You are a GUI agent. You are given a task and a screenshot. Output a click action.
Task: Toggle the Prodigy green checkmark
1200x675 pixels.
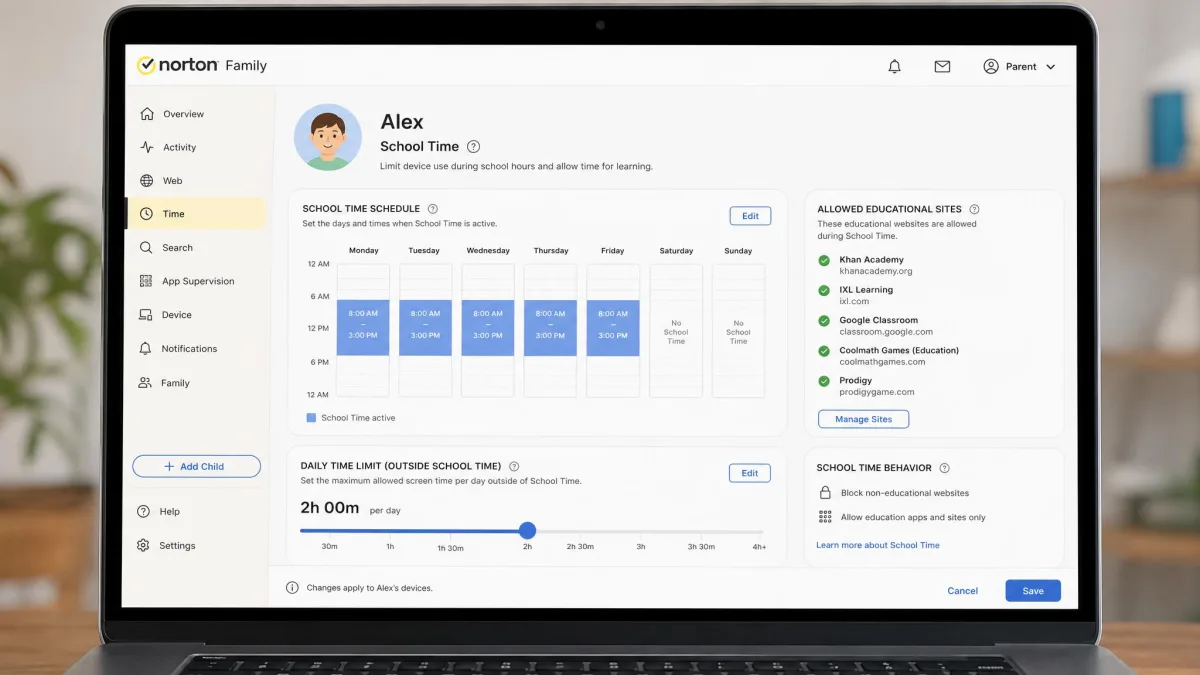[x=824, y=381]
